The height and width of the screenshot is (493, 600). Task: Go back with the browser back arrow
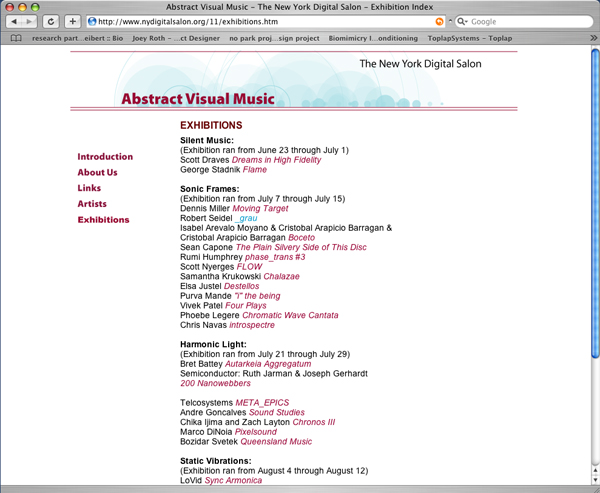[x=14, y=21]
